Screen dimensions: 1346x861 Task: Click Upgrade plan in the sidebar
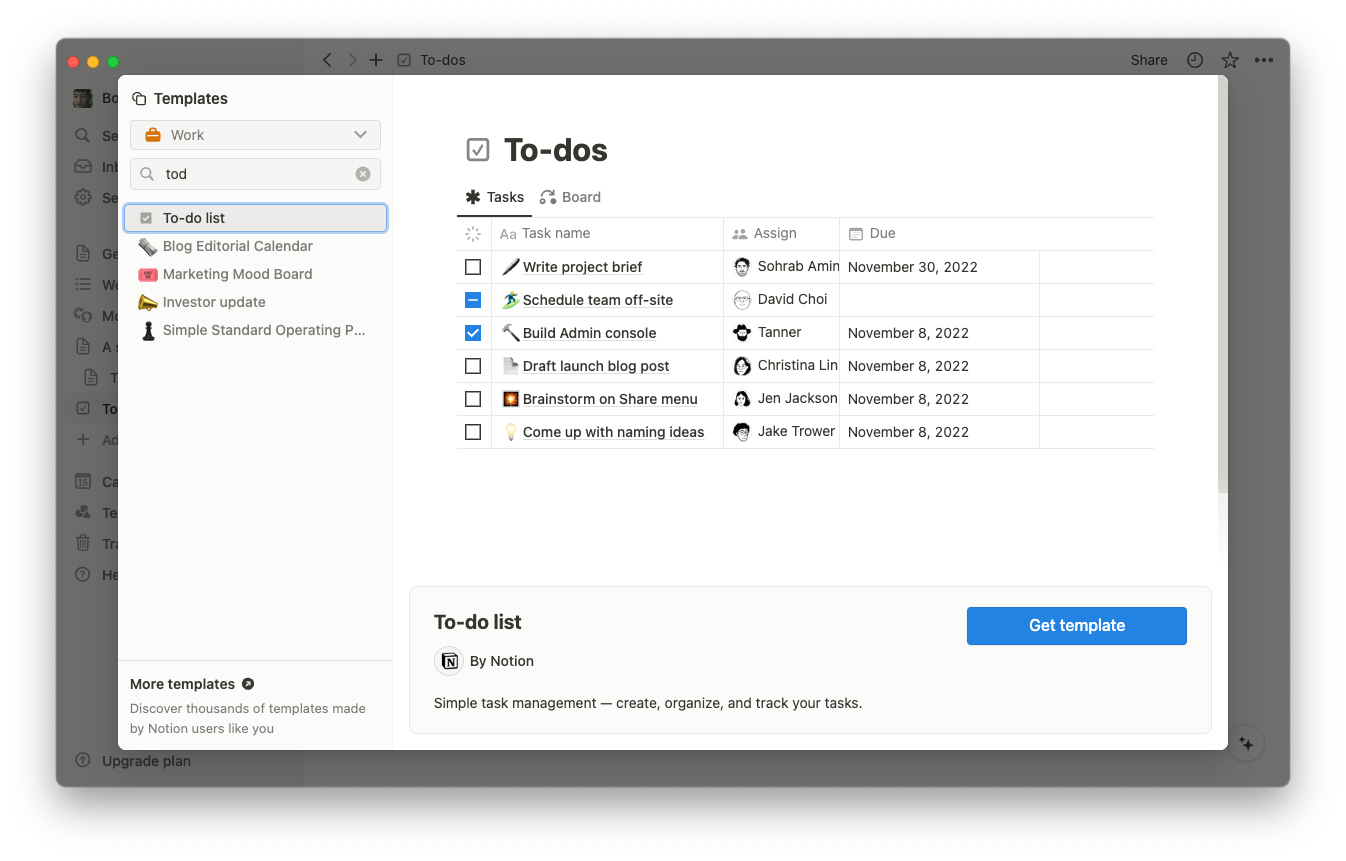coord(146,761)
